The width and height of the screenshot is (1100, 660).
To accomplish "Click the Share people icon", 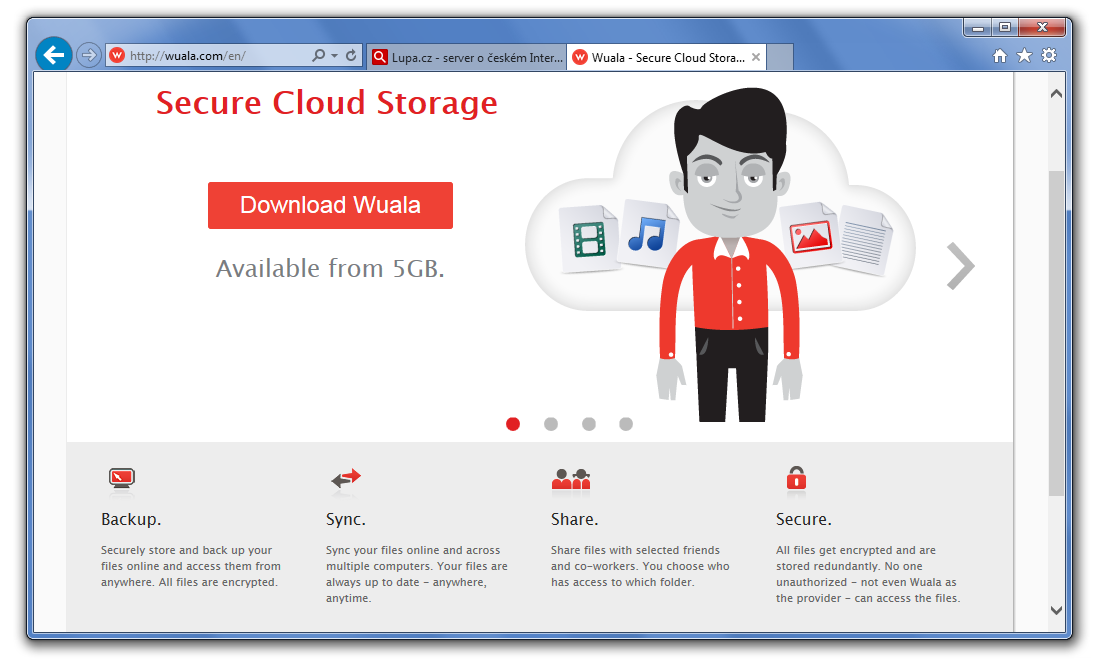I will pos(571,479).
